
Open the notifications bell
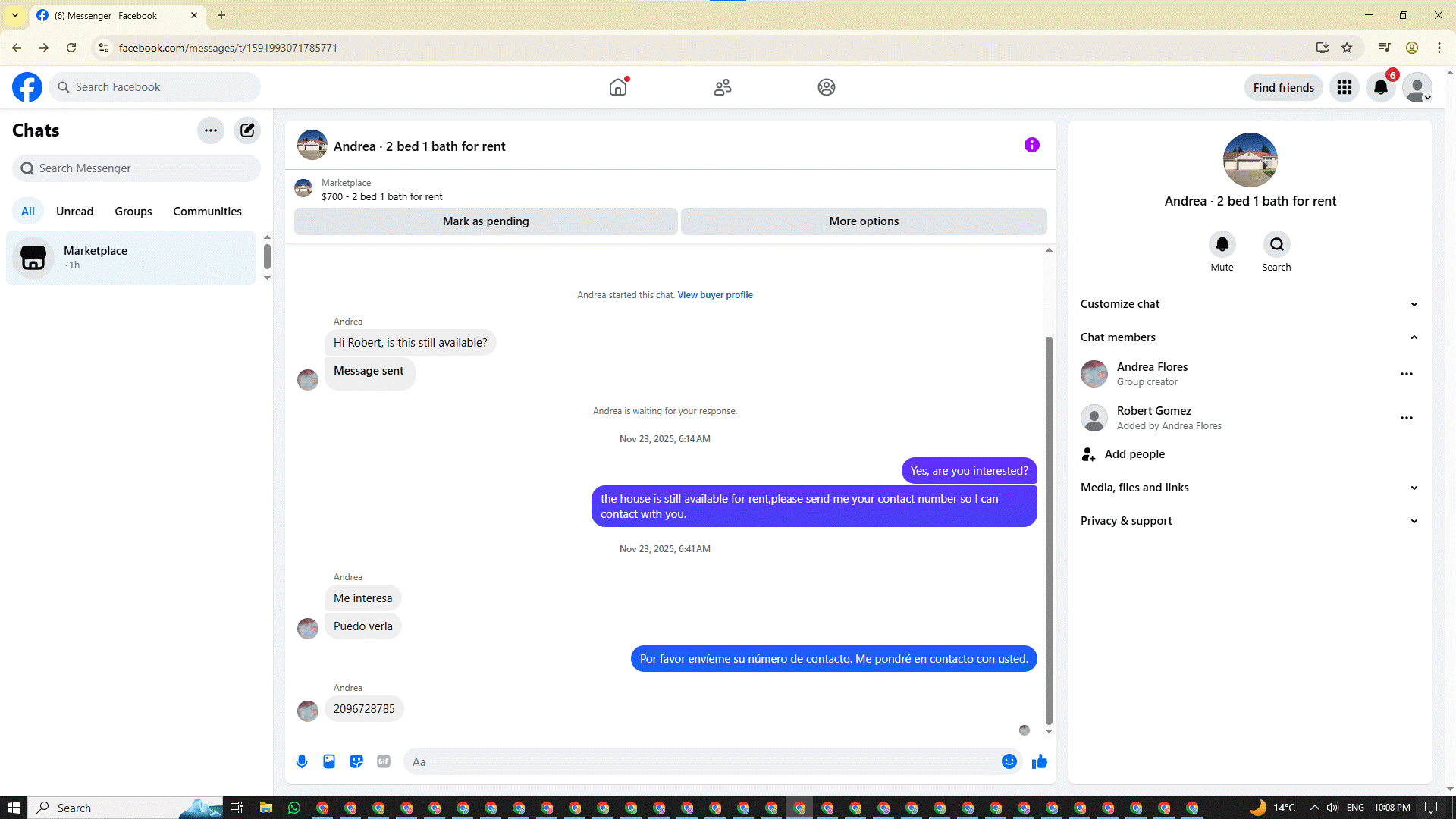click(1381, 87)
